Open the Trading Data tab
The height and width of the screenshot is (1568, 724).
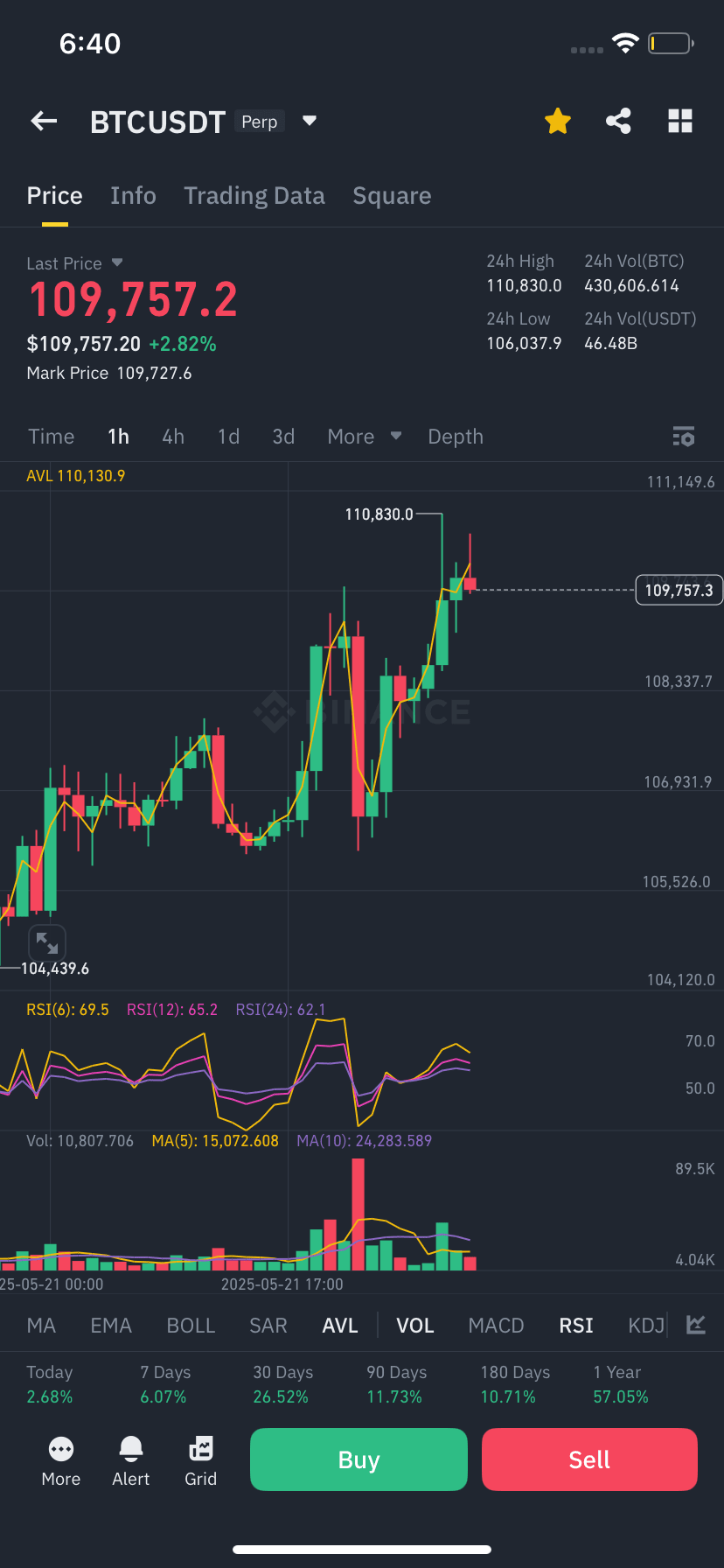tap(254, 196)
